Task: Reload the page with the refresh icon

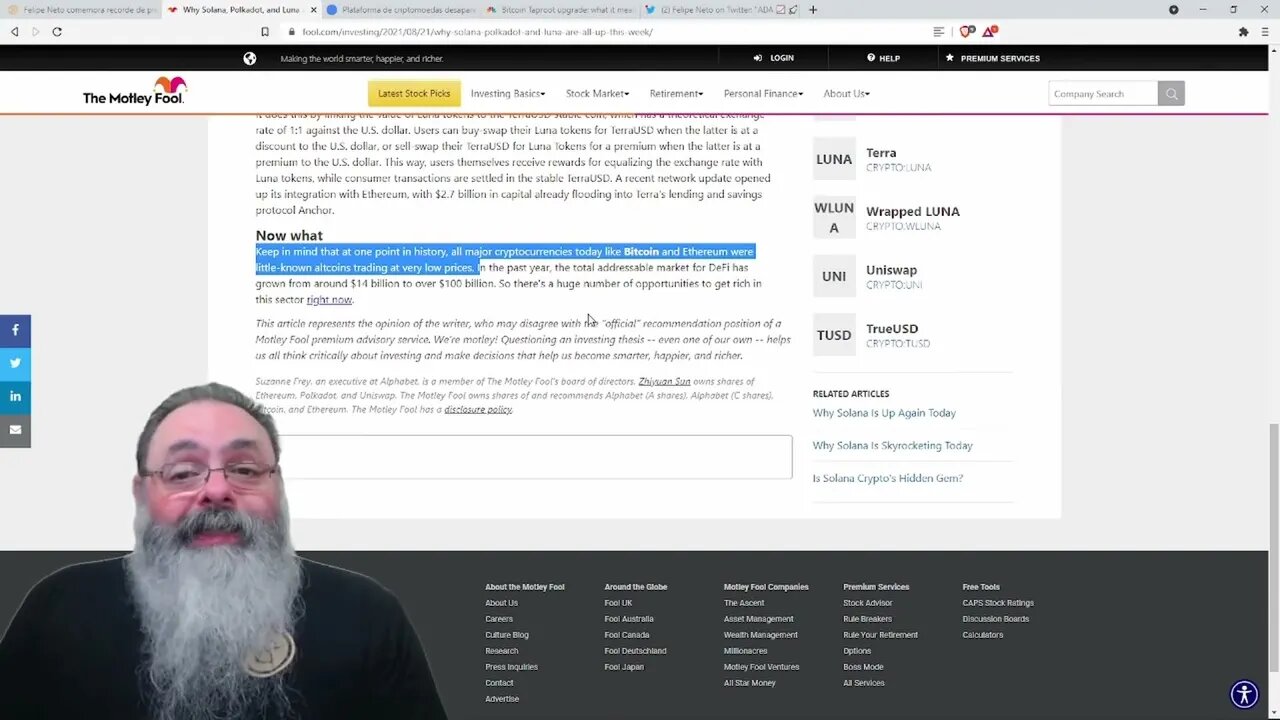Action: (57, 32)
